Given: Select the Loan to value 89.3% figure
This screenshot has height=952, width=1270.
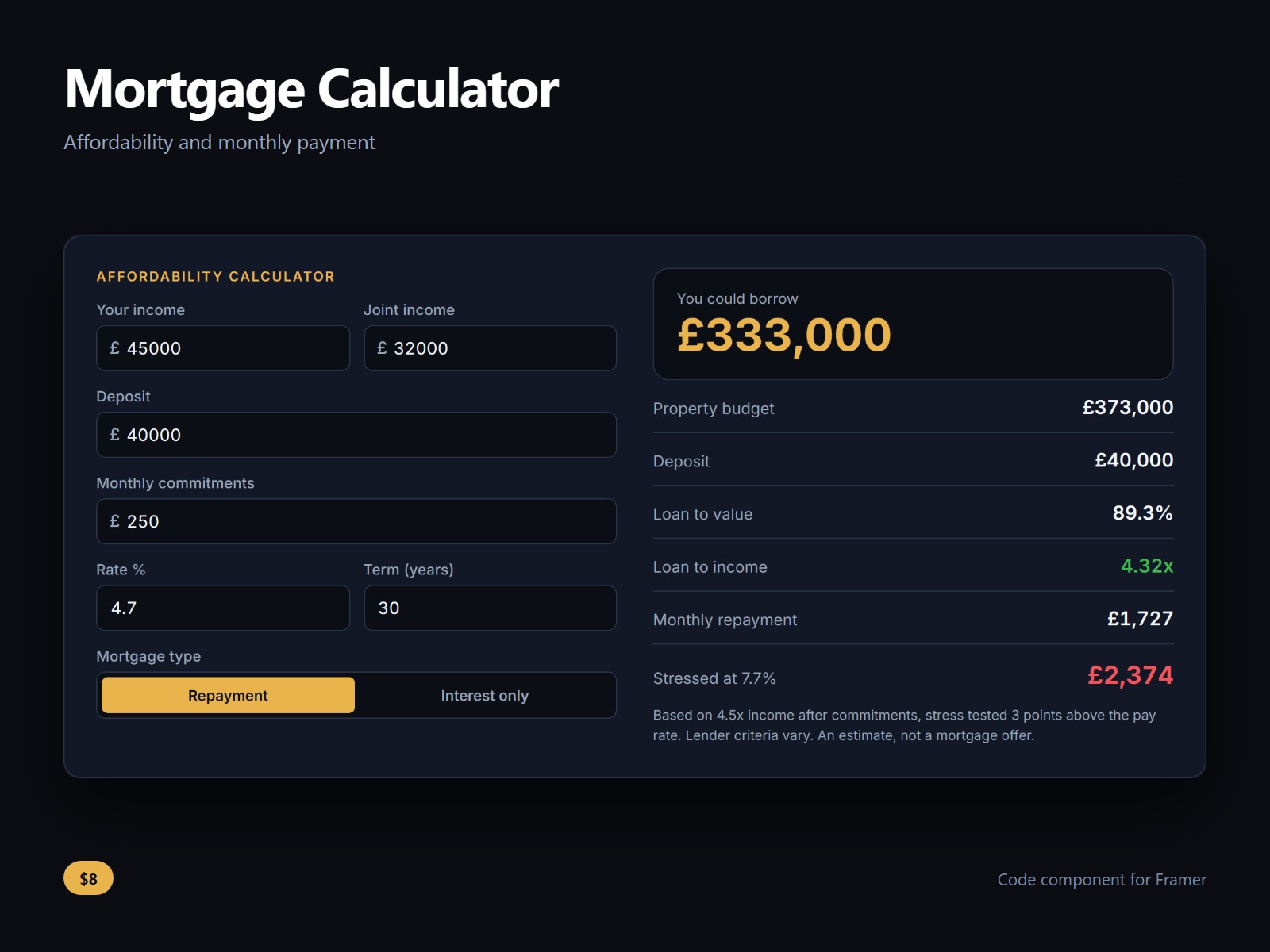Looking at the screenshot, I should coord(1143,513).
